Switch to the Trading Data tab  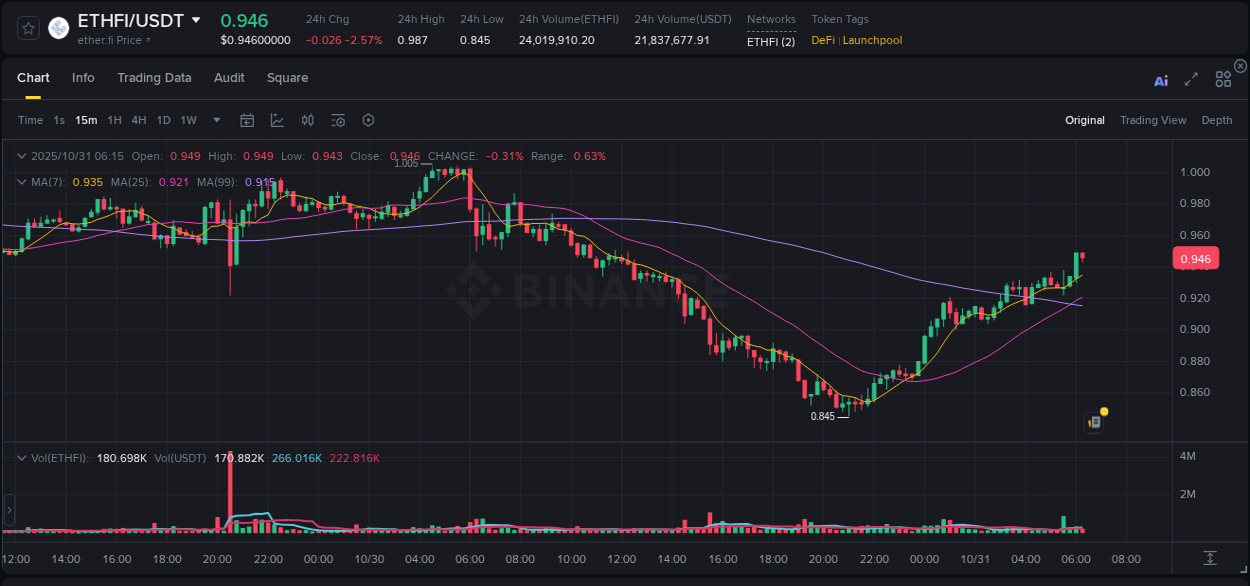tap(154, 78)
